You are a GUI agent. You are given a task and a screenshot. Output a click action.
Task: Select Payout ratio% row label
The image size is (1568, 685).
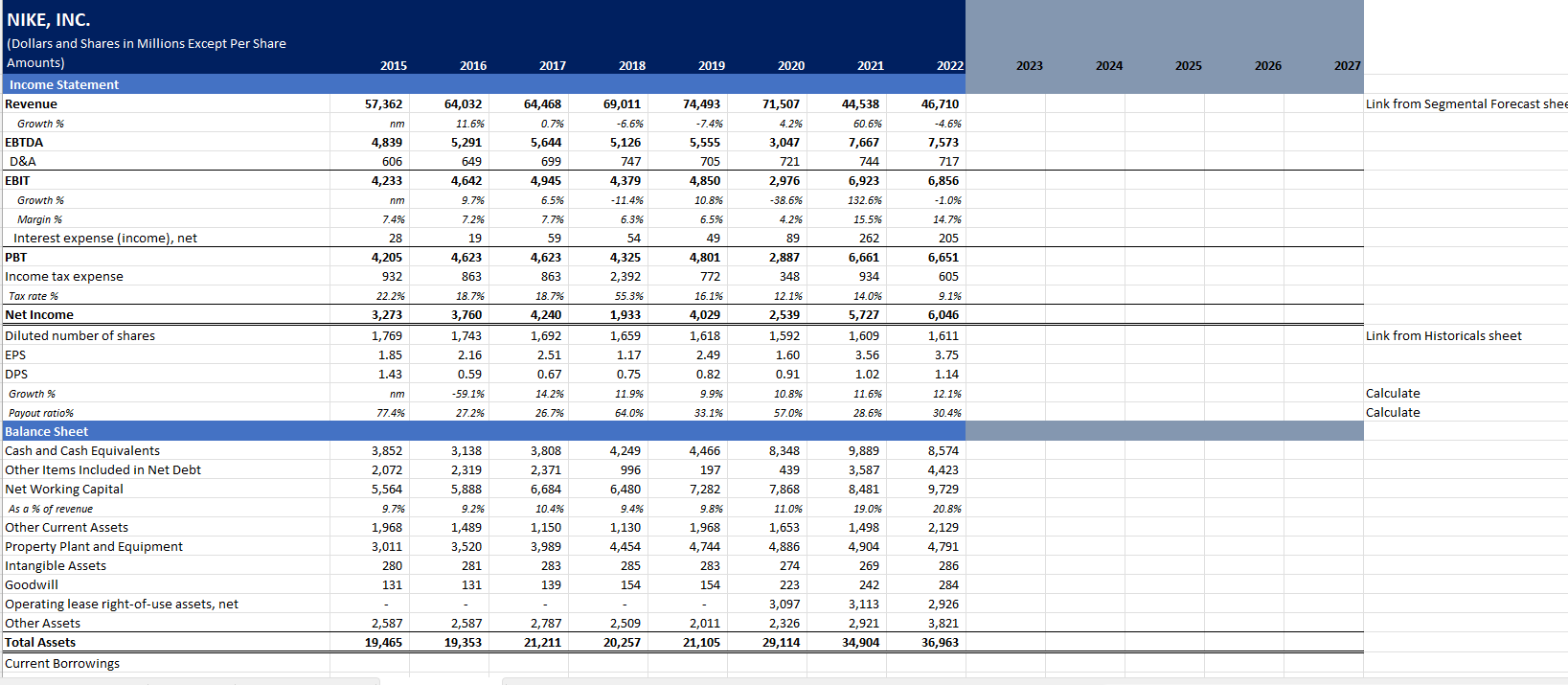pyautogui.click(x=41, y=413)
